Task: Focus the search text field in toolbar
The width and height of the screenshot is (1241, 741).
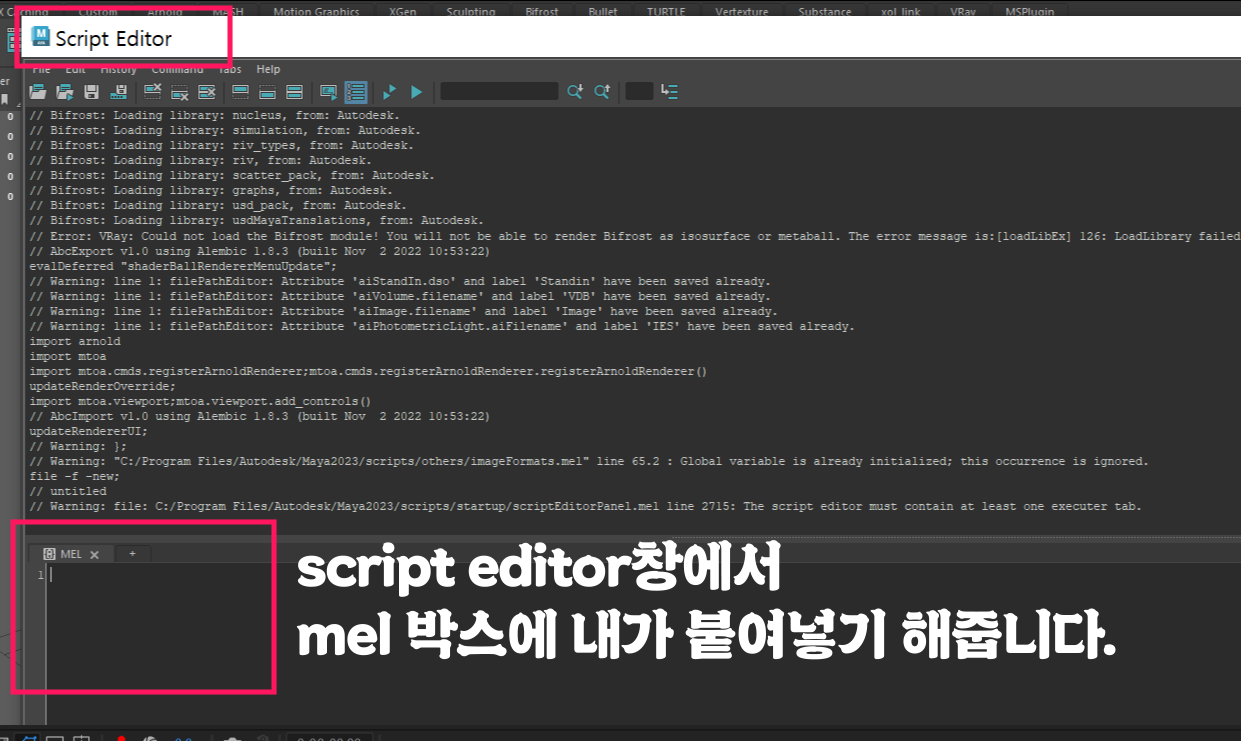Action: pos(499,91)
